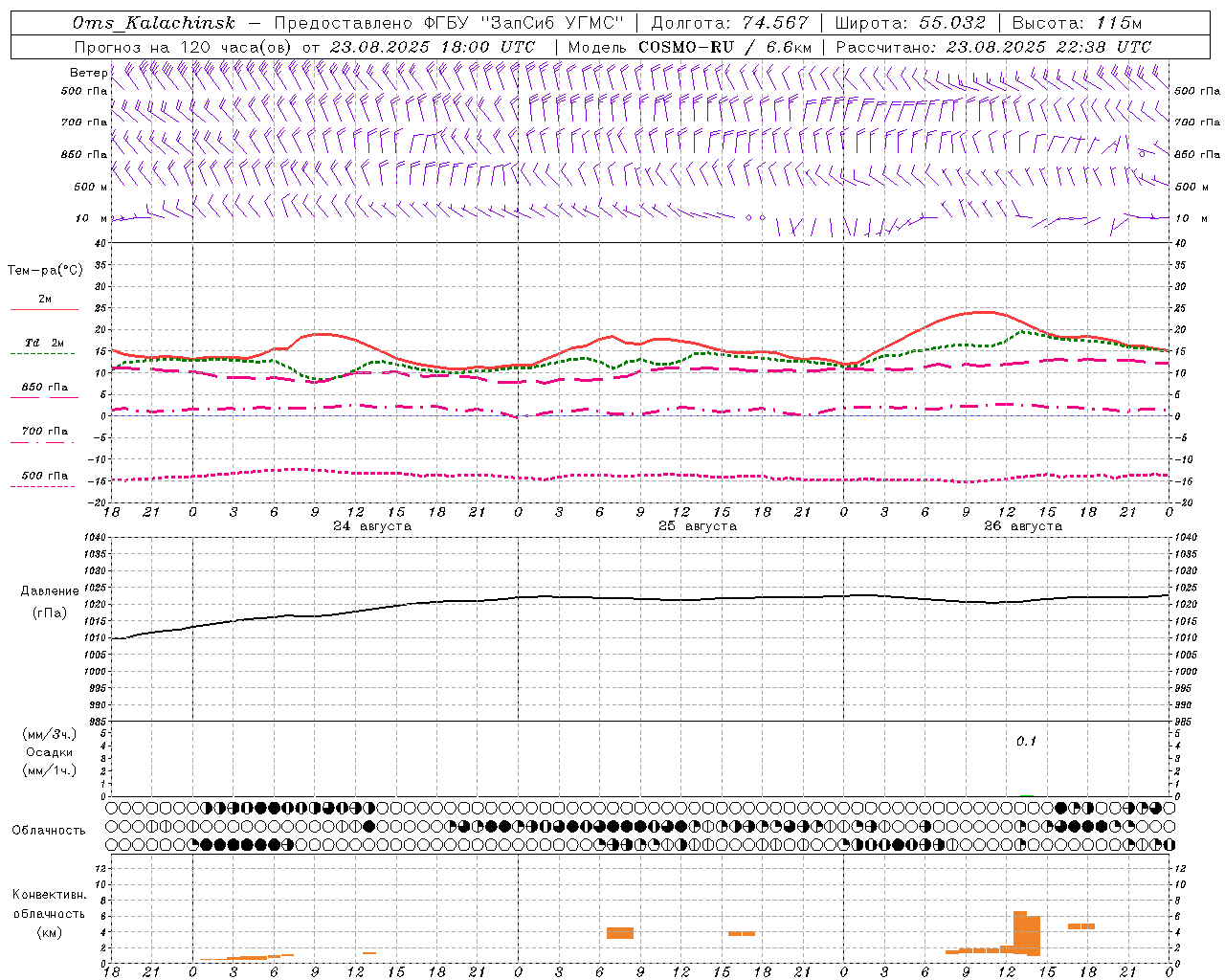Click the 500 м wind level label on left

[91, 187]
